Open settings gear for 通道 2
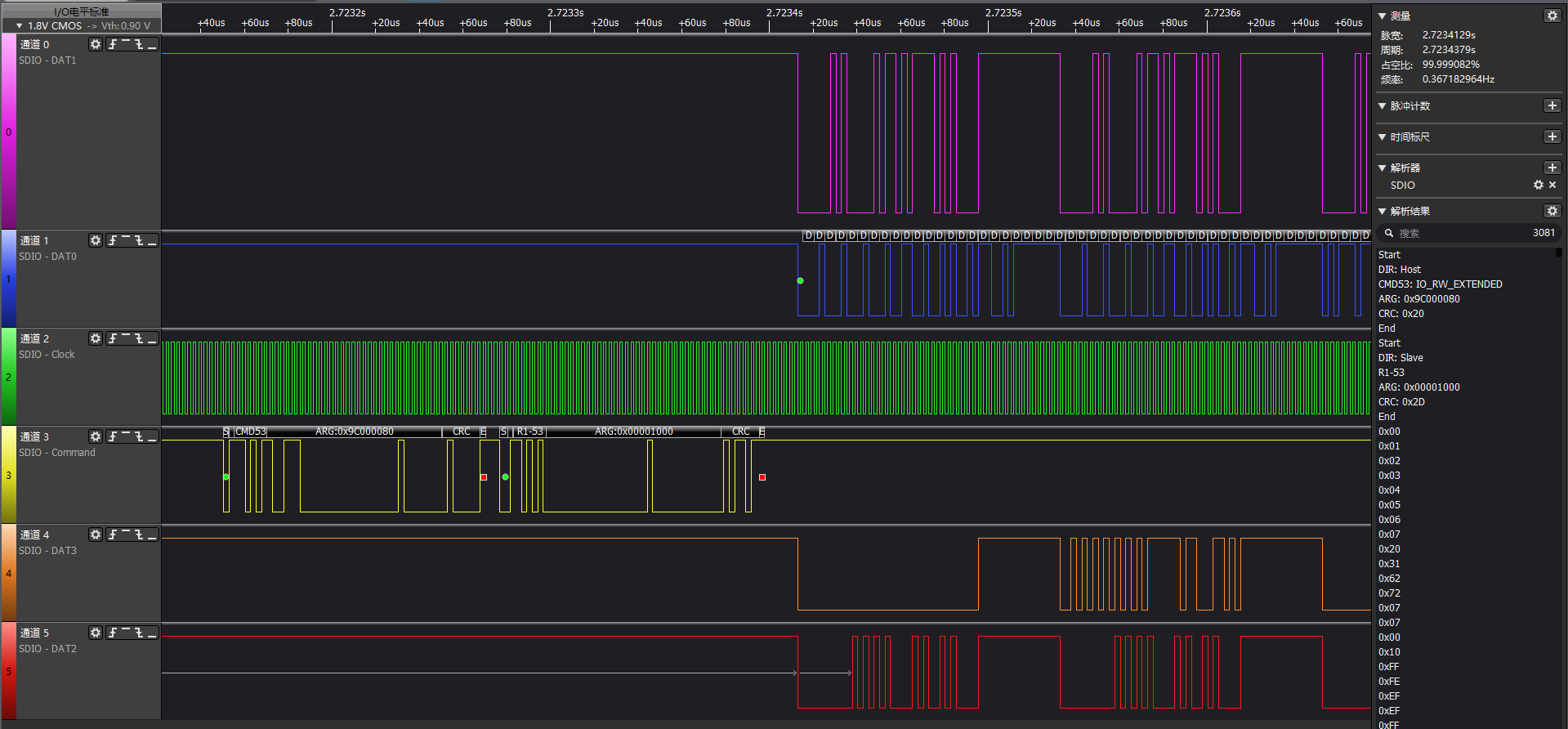The image size is (1568, 729). point(96,338)
